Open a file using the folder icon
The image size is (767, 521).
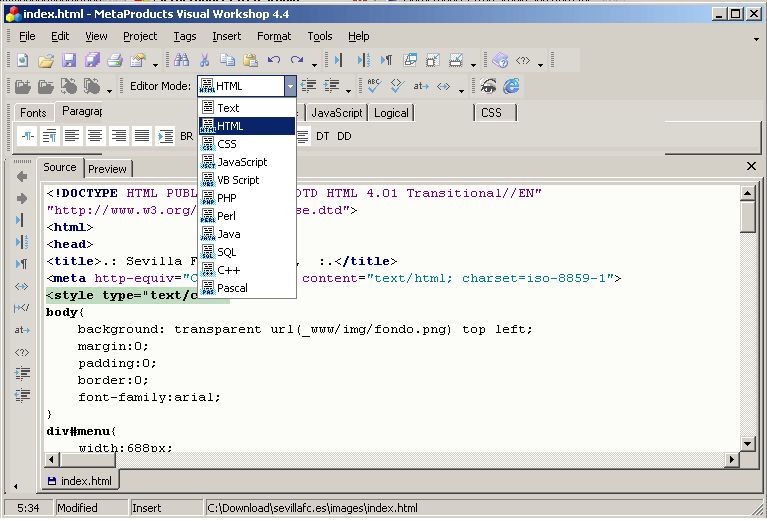(45, 60)
